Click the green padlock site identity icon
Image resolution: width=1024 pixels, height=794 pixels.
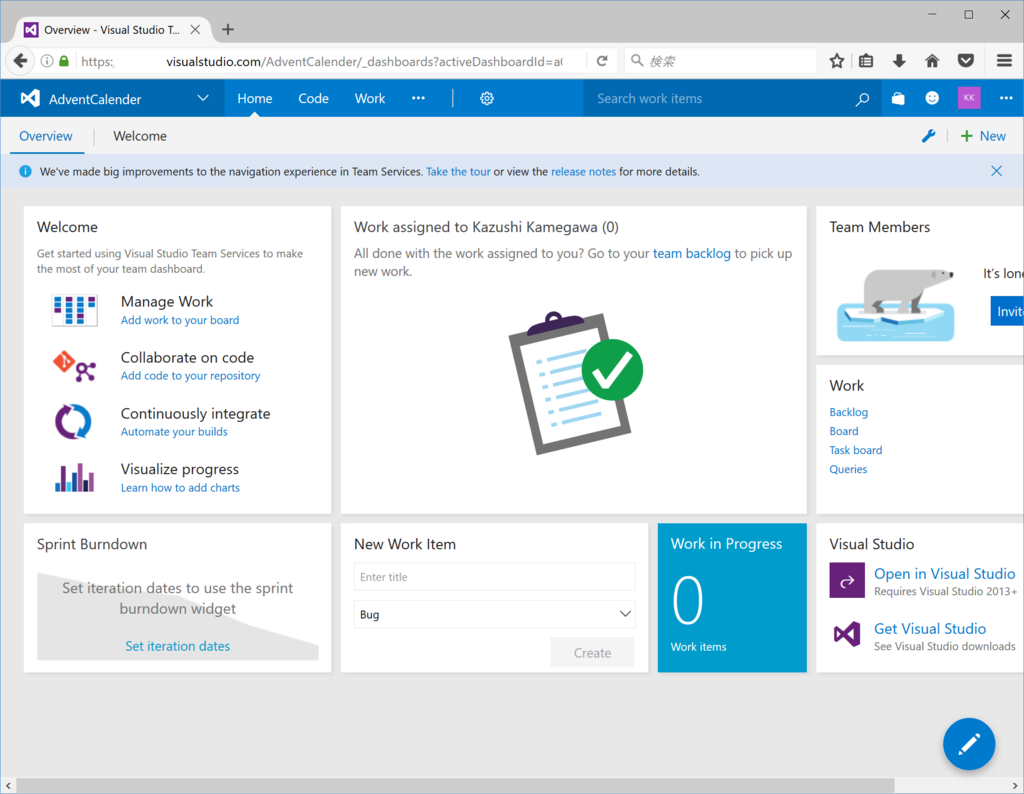tap(64, 61)
